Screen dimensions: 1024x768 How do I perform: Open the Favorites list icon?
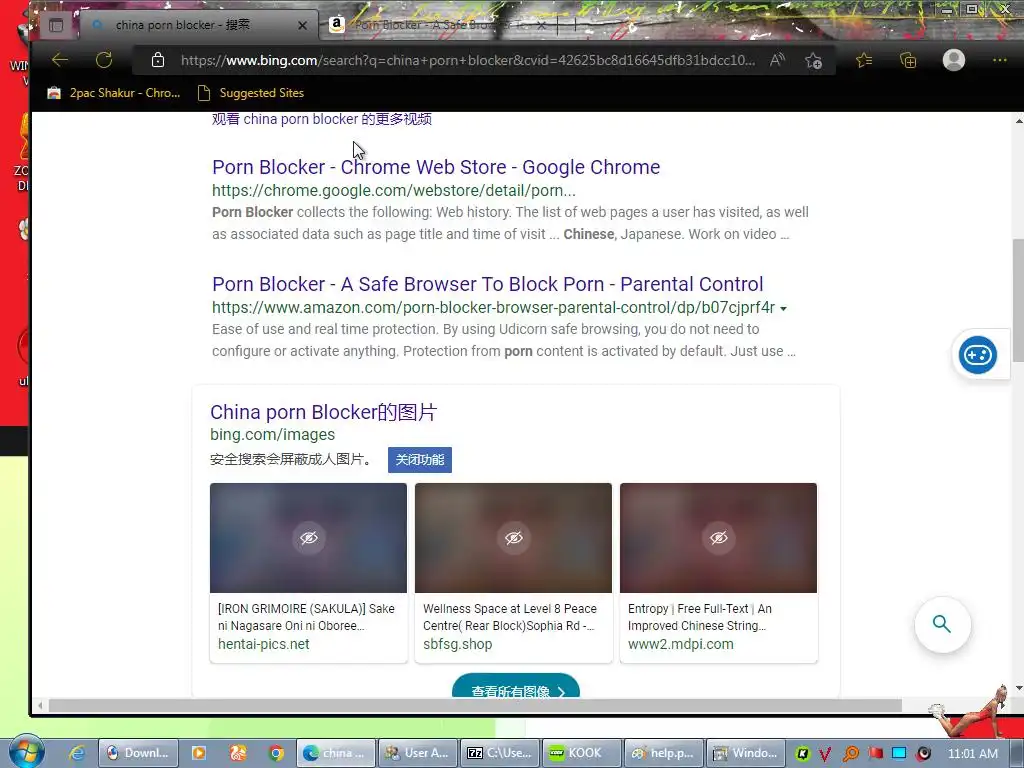tap(864, 60)
